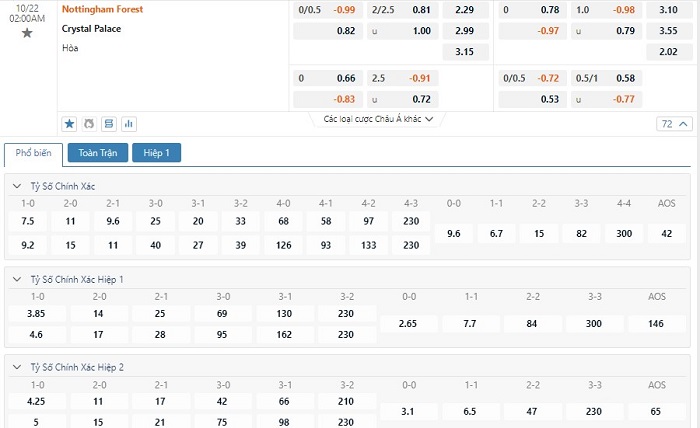Collapse markets with the 72 counter button
This screenshot has width=700, height=428.
click(x=673, y=124)
